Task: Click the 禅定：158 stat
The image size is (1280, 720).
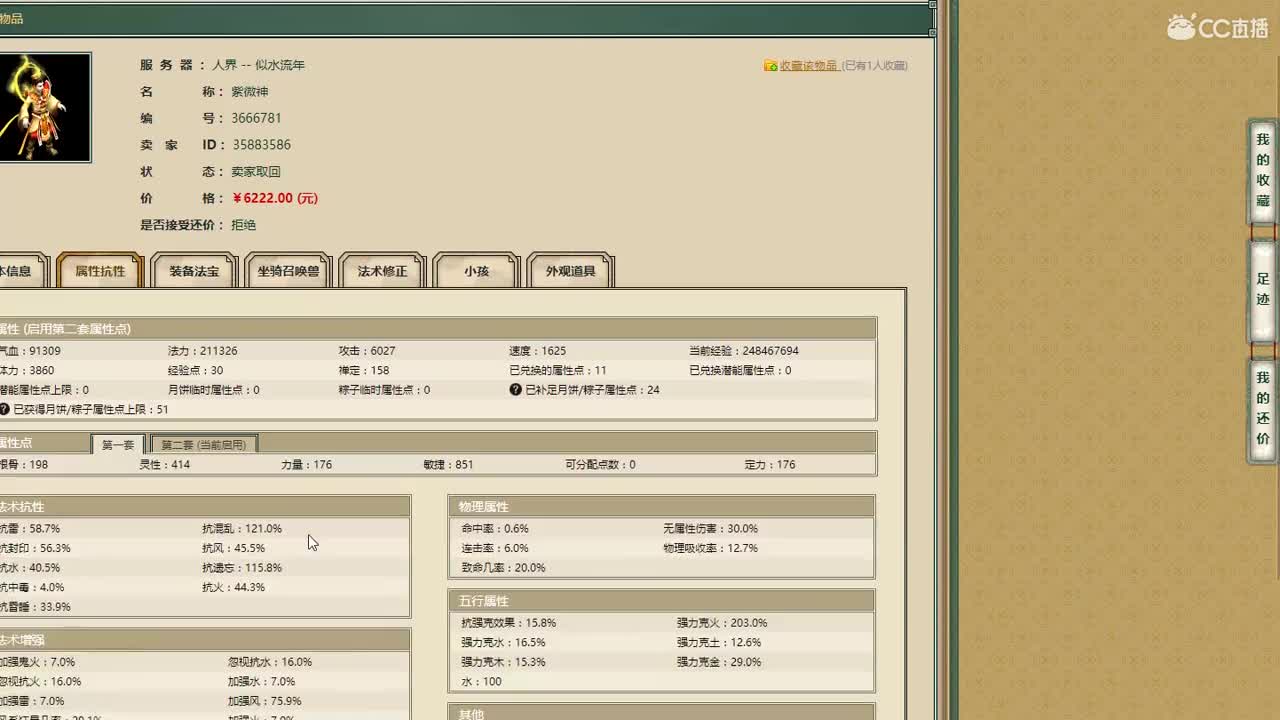Action: coord(364,370)
